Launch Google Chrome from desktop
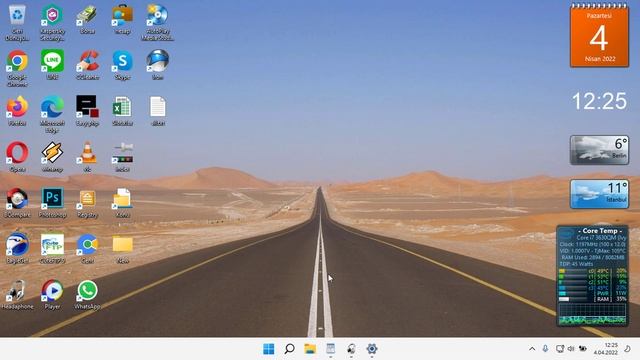Screen dimensions: 640x360 pos(17,62)
